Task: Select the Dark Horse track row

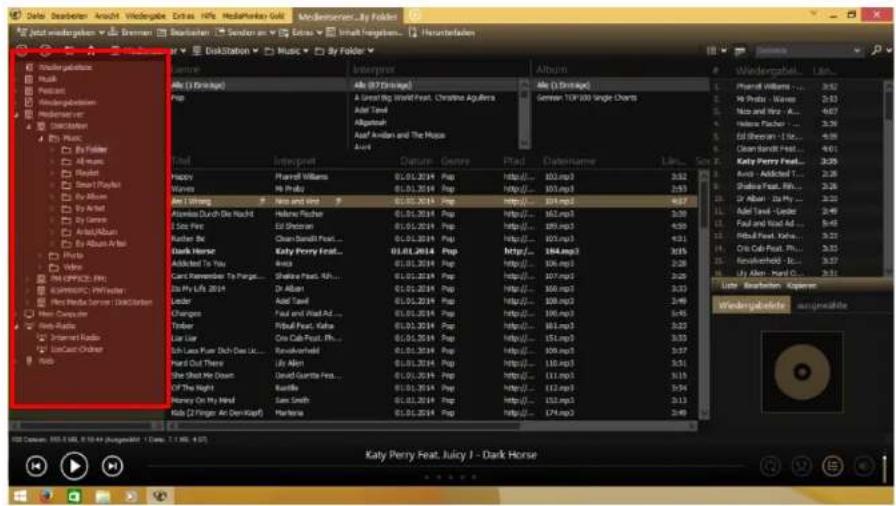Action: tap(433, 251)
